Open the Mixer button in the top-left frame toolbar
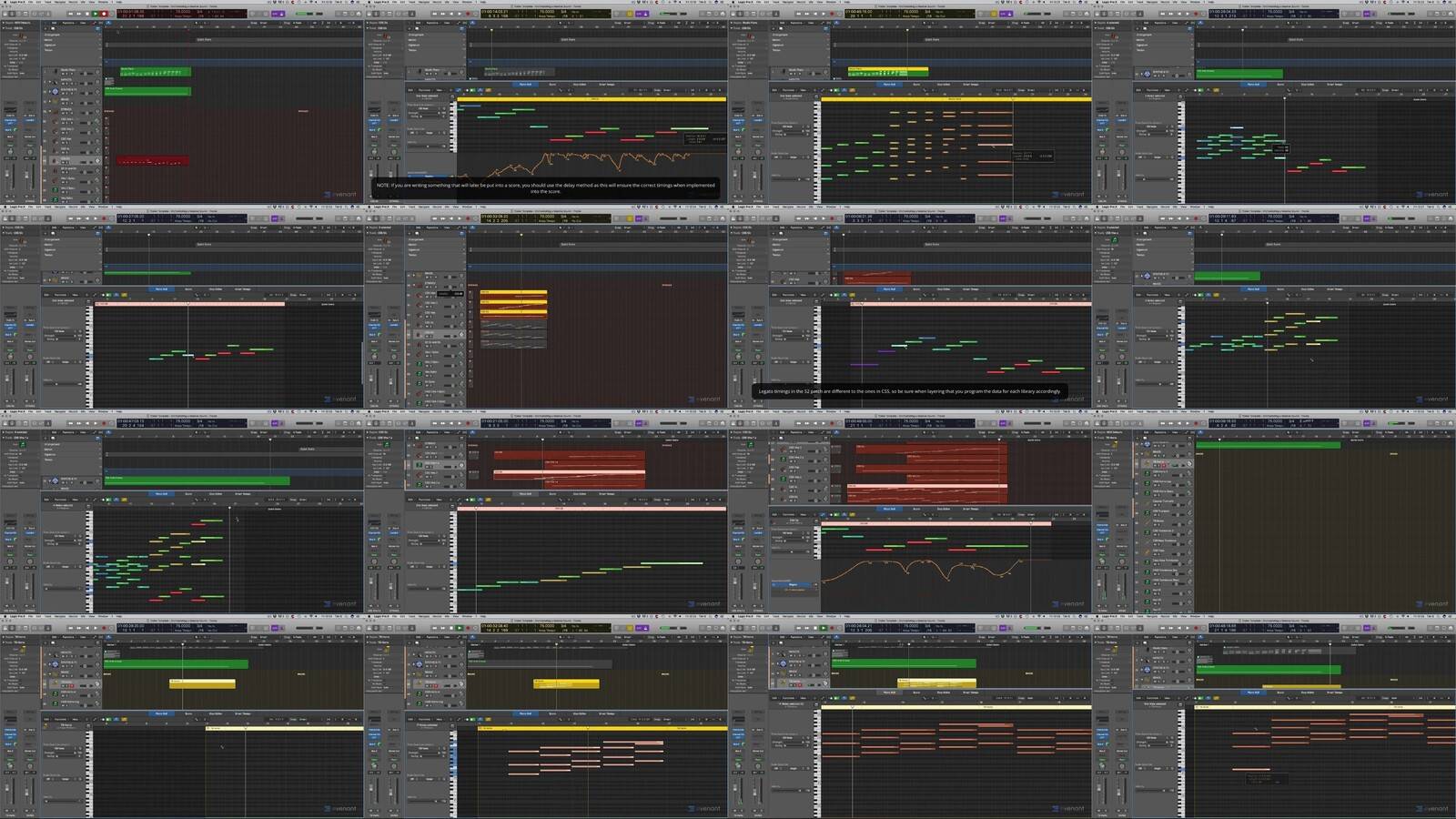Viewport: 1456px width, 819px height. tap(39, 14)
